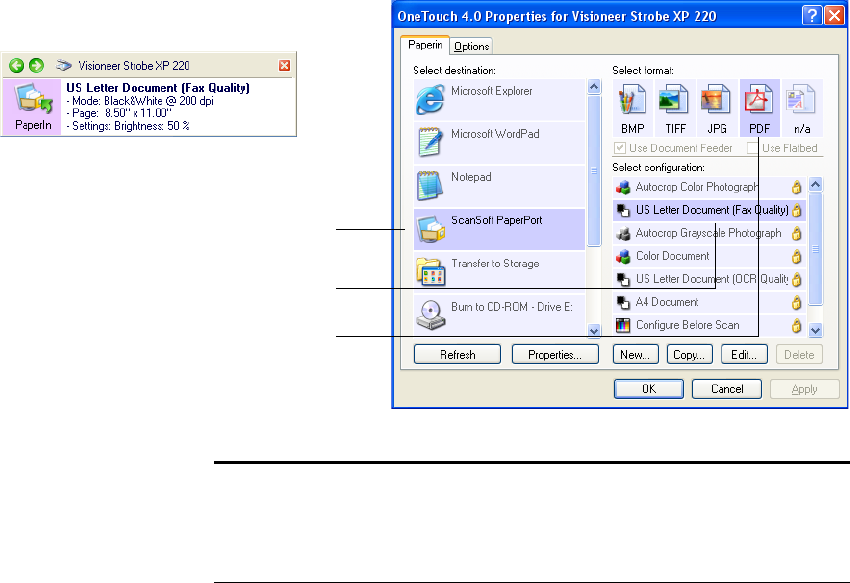850x583 pixels.
Task: Click the n/a text format icon
Action: click(x=801, y=100)
